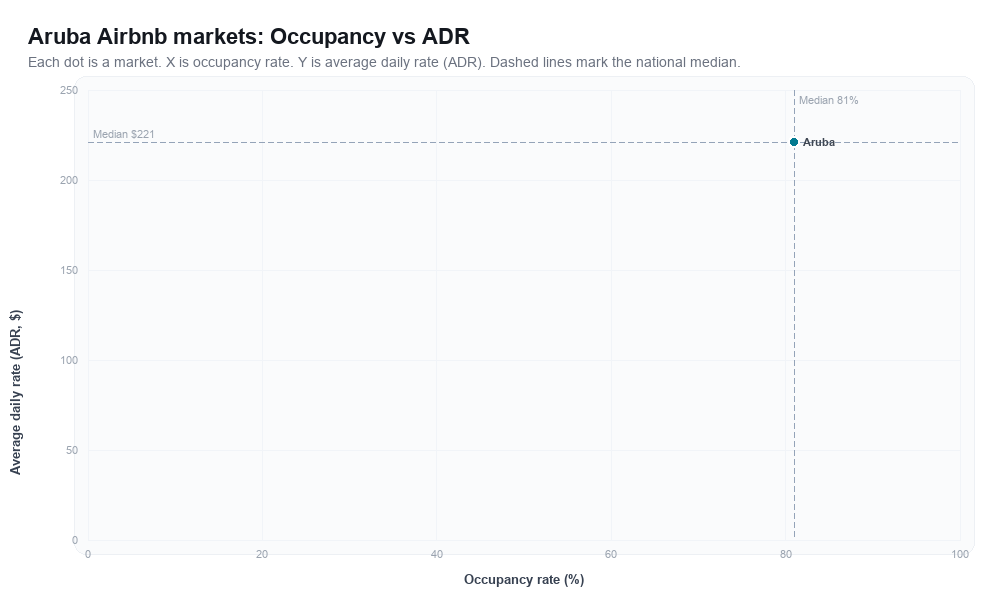1000x600 pixels.
Task: Click the 250 tick on the ADR axis
Action: pos(69,91)
